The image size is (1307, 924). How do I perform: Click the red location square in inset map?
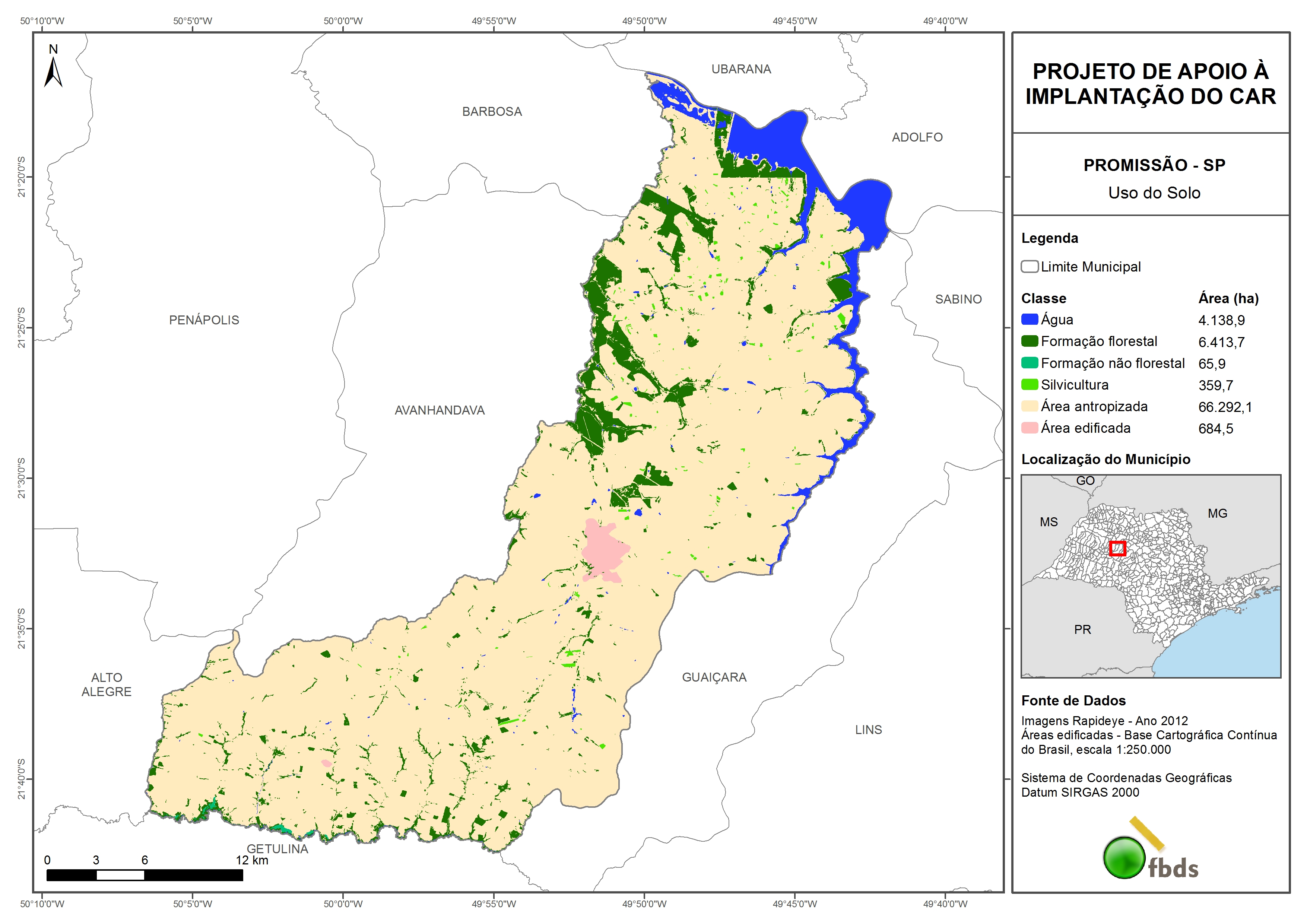click(x=1117, y=548)
